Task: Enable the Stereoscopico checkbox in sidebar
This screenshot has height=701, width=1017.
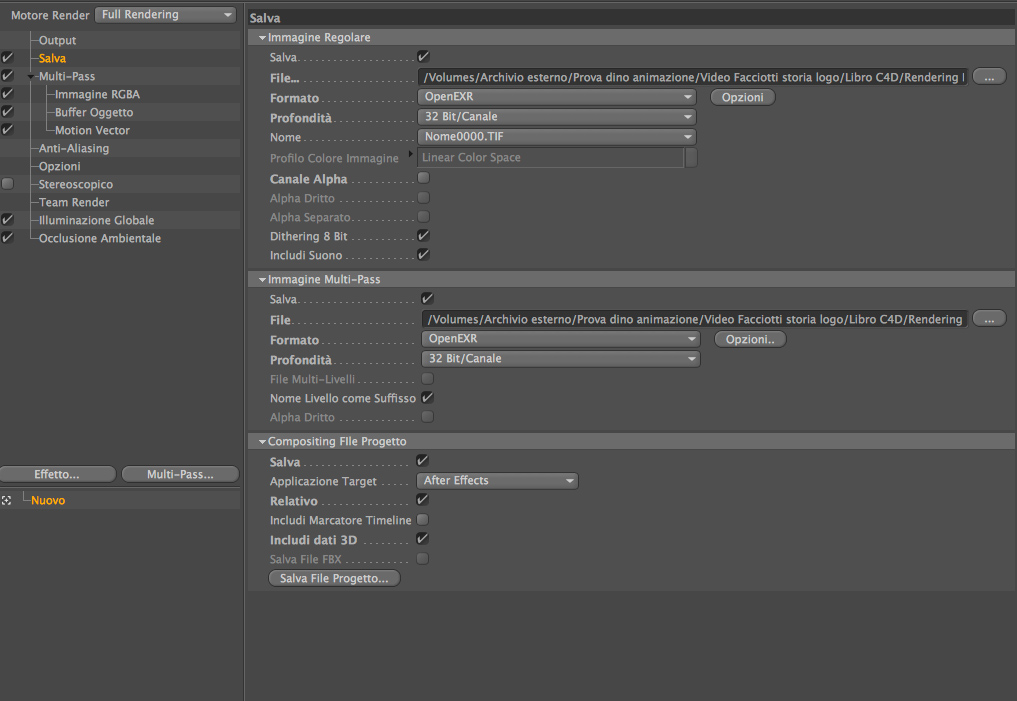Action: tap(7, 184)
